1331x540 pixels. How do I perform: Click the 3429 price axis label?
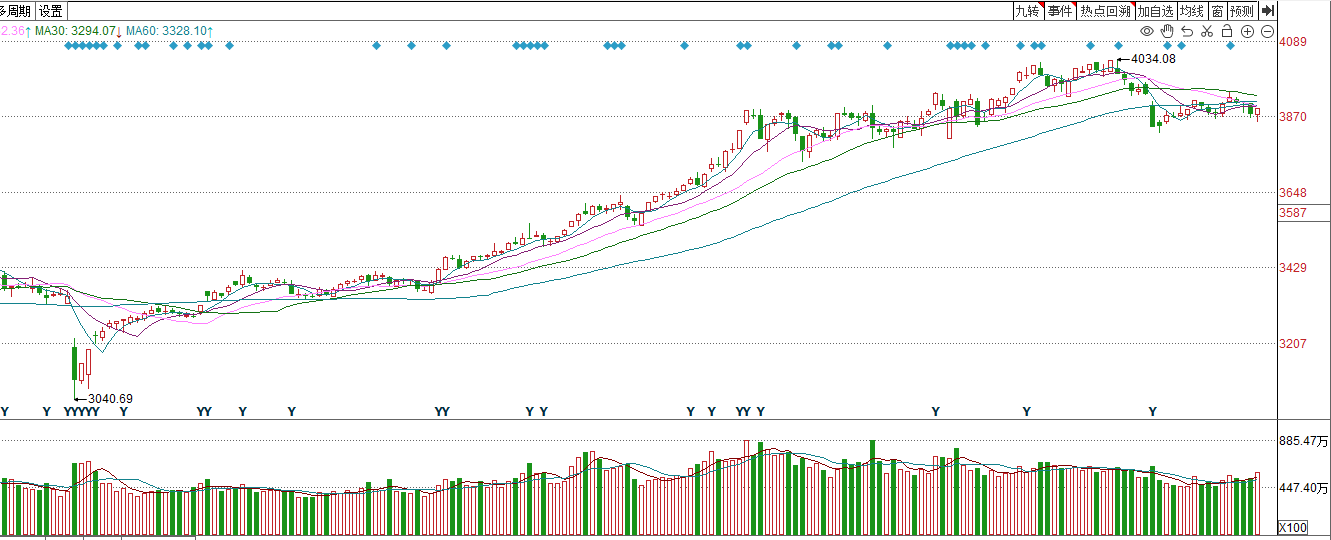pyautogui.click(x=1294, y=268)
